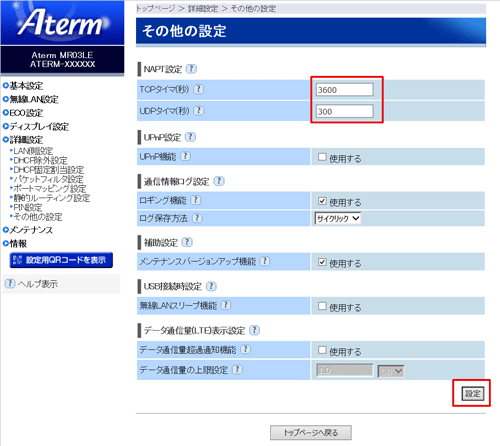500x446 pixels.
Task: Go to トップページ breadcrumb link
Action: click(155, 9)
